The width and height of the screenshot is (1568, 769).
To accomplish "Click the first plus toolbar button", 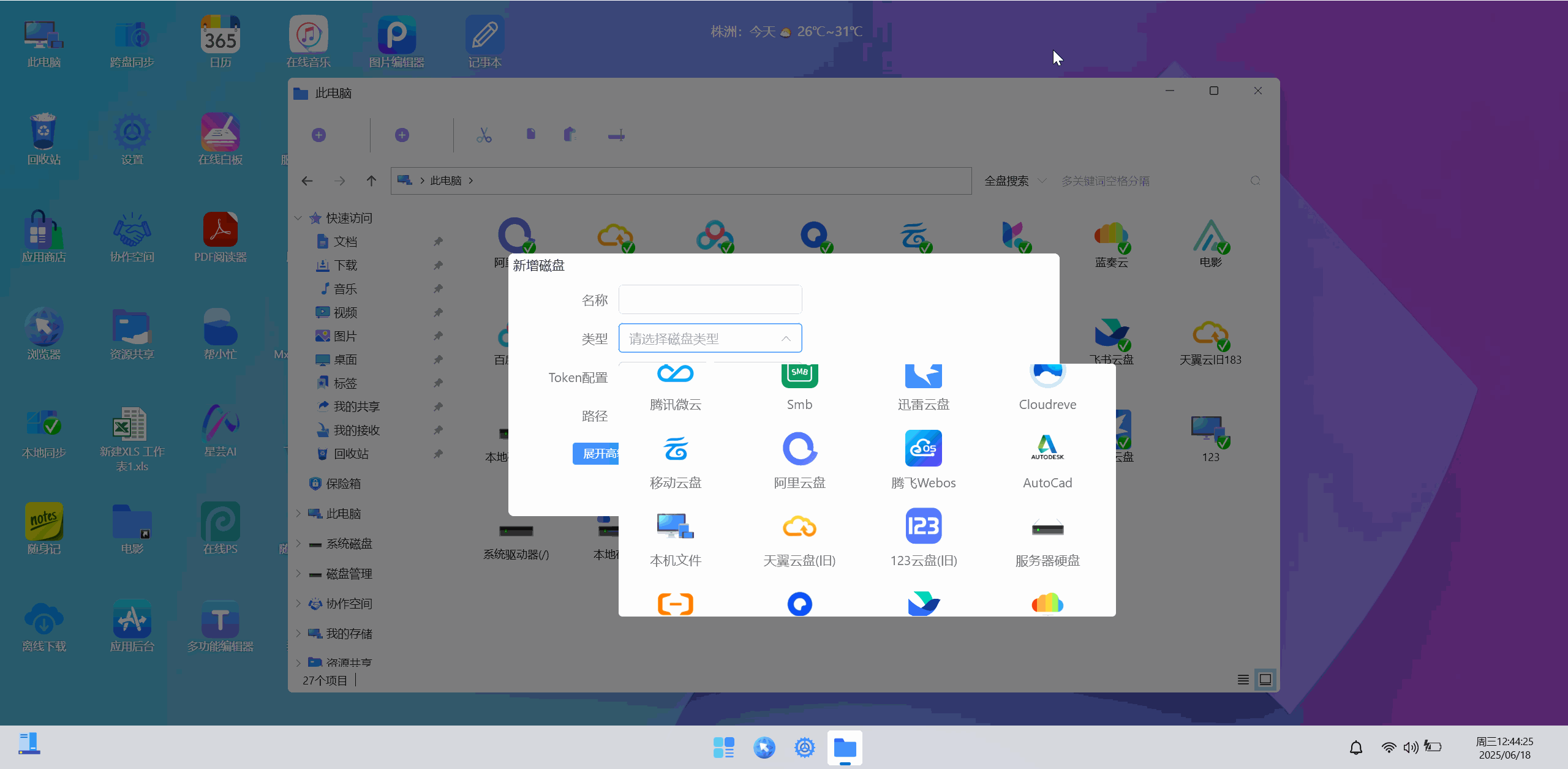I will 318,135.
